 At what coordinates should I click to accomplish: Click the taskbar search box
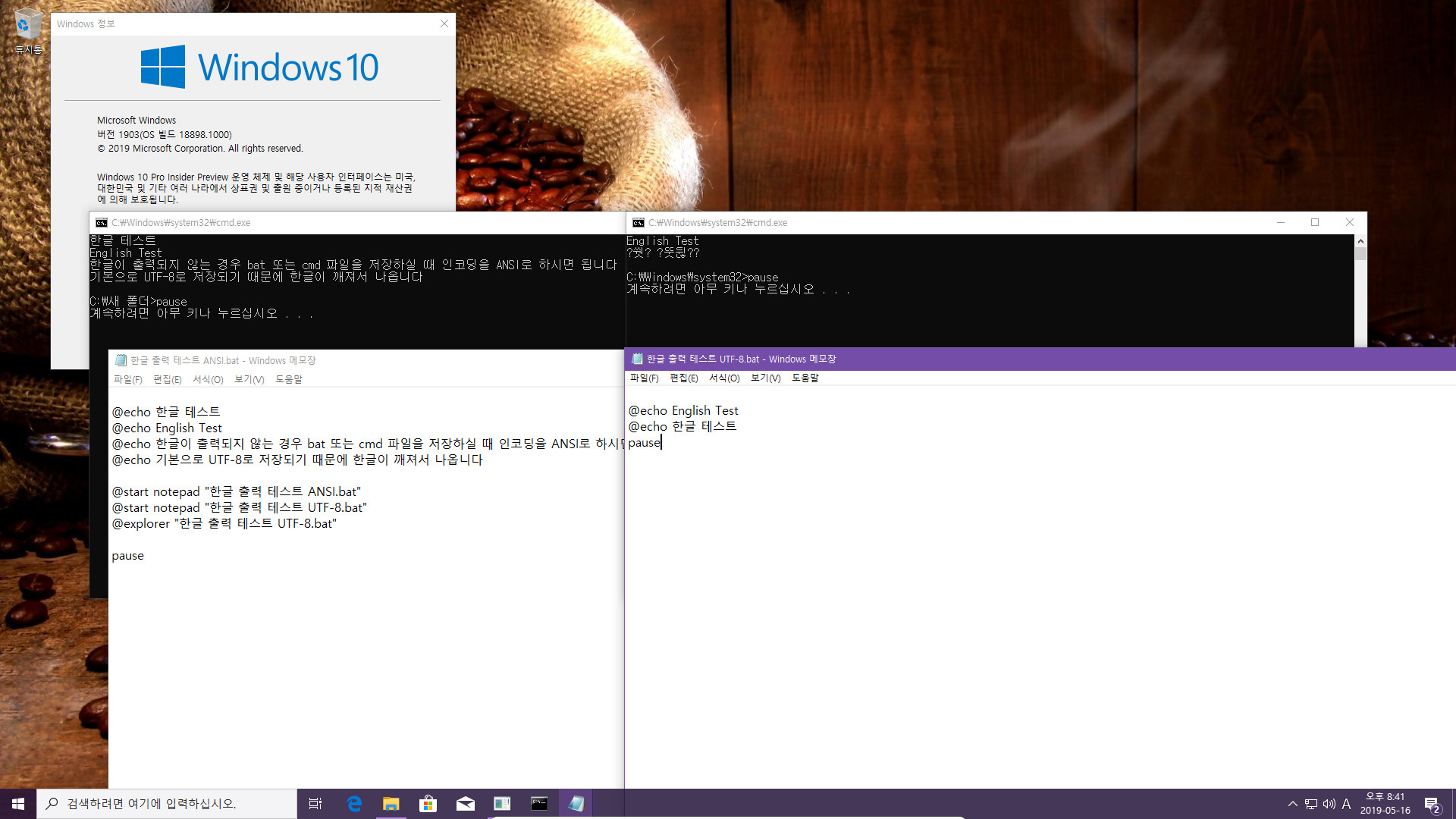click(167, 804)
